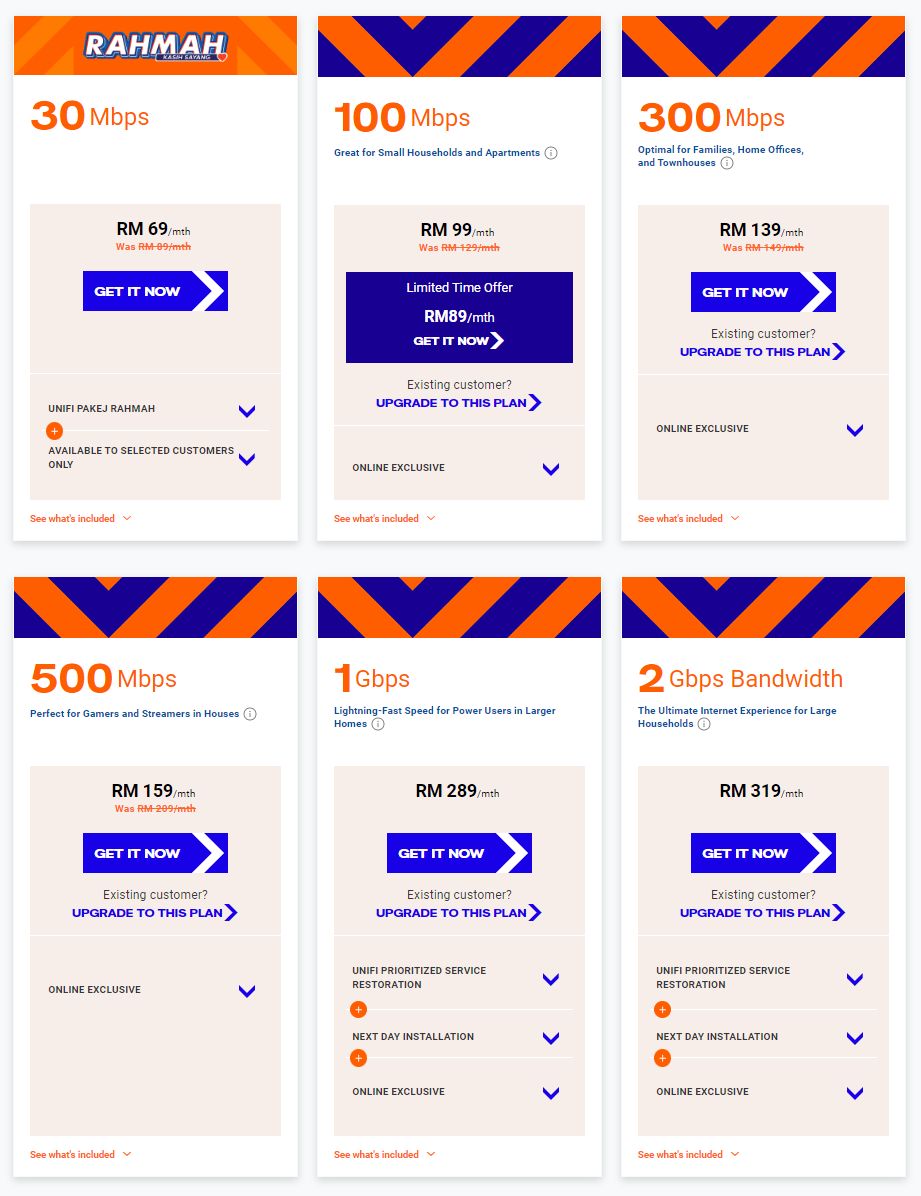Viewport: 921px width, 1196px height.
Task: Click the plus icon on the 30 Mbps Rahmah card
Action: click(x=54, y=430)
